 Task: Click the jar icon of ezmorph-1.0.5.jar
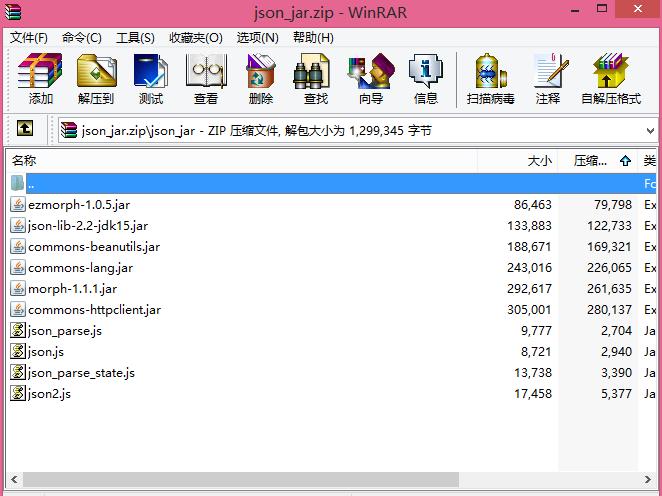tap(18, 204)
